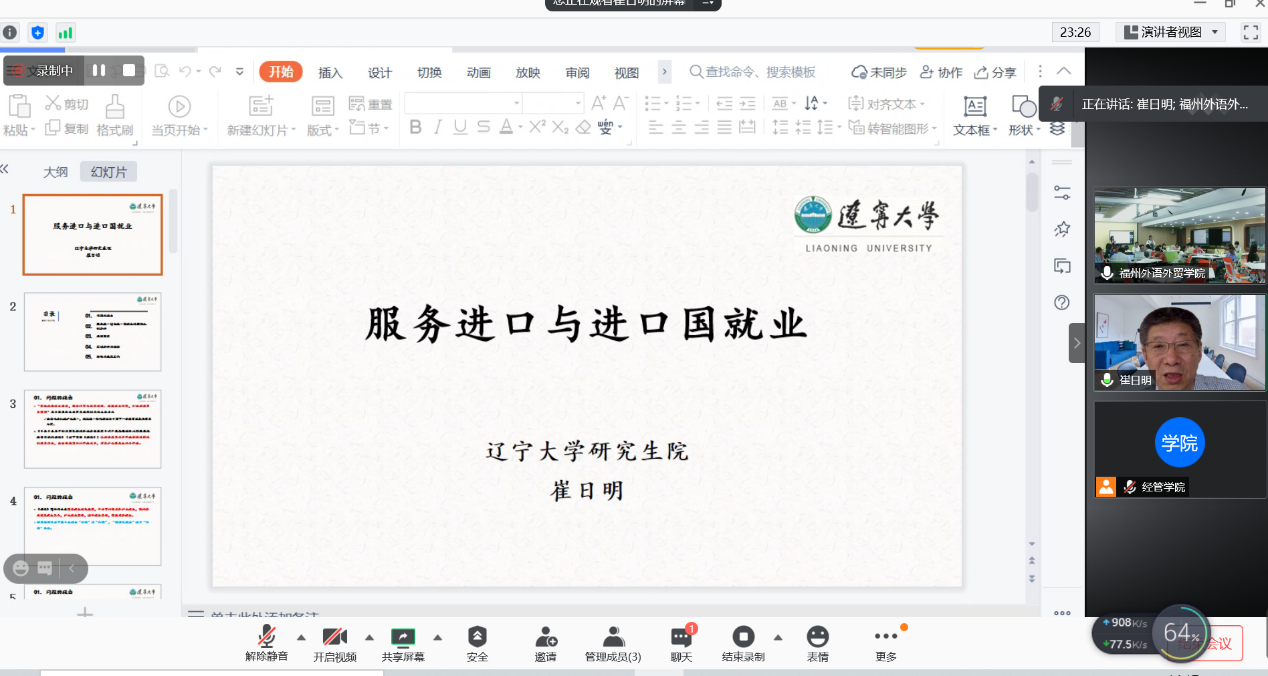Expand the recording options arrow next to End Recording
Image resolution: width=1268 pixels, height=676 pixels.
coord(777,637)
